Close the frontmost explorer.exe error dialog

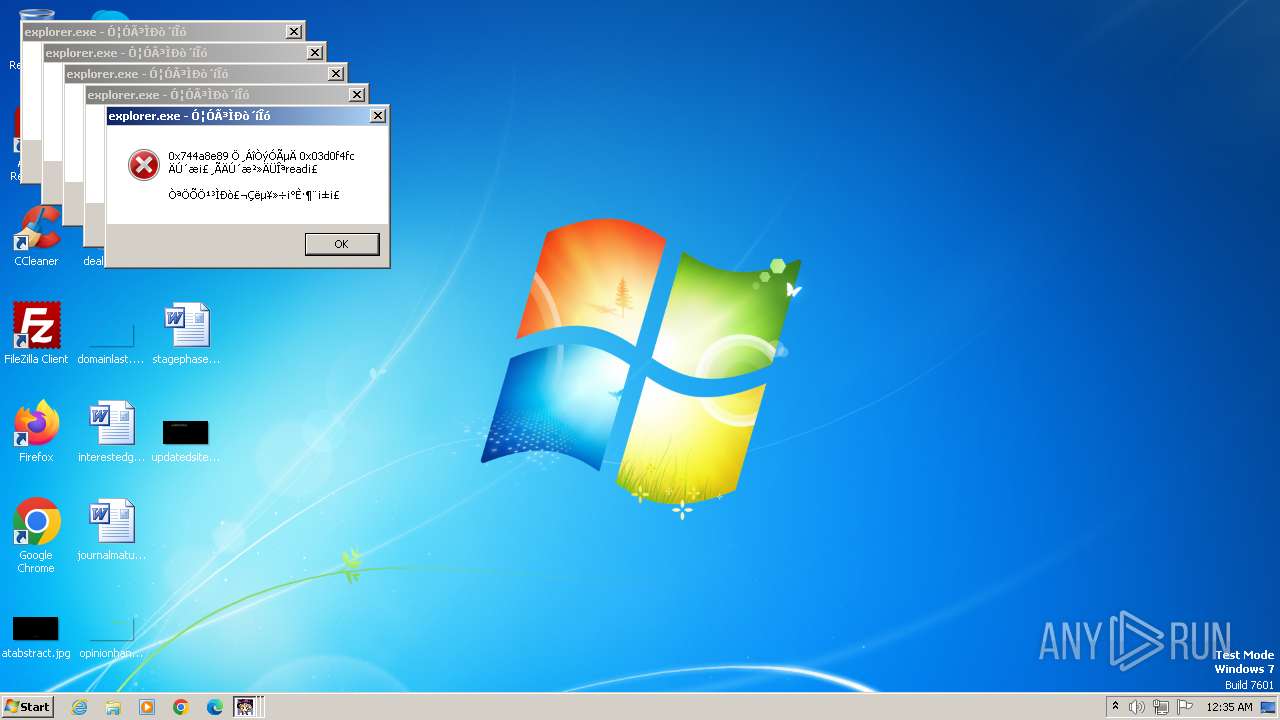click(377, 116)
